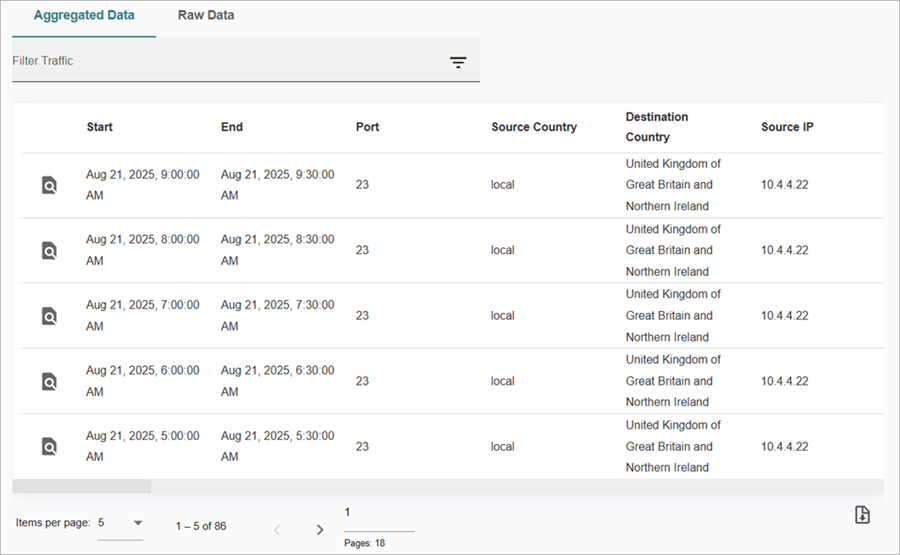Click the 'Pages: 18' label
This screenshot has width=900, height=555.
pyautogui.click(x=364, y=543)
